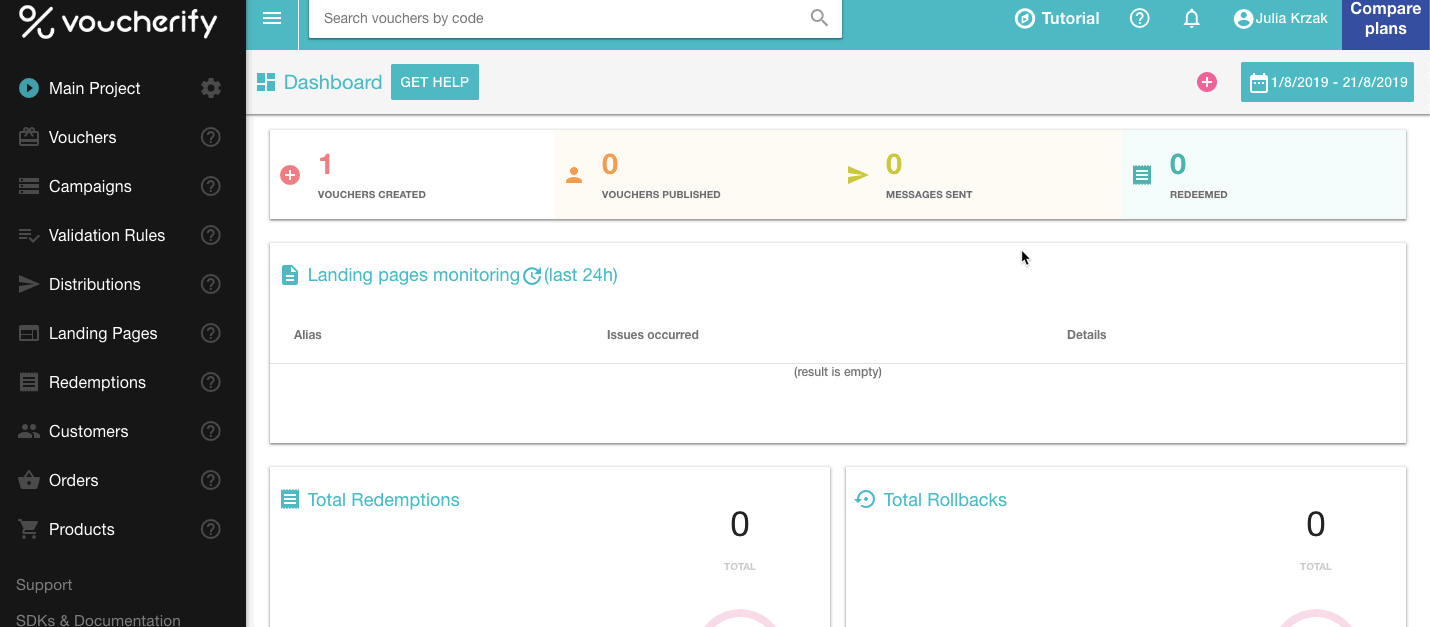
Task: Click the Dashboard grid icon
Action: tap(266, 82)
